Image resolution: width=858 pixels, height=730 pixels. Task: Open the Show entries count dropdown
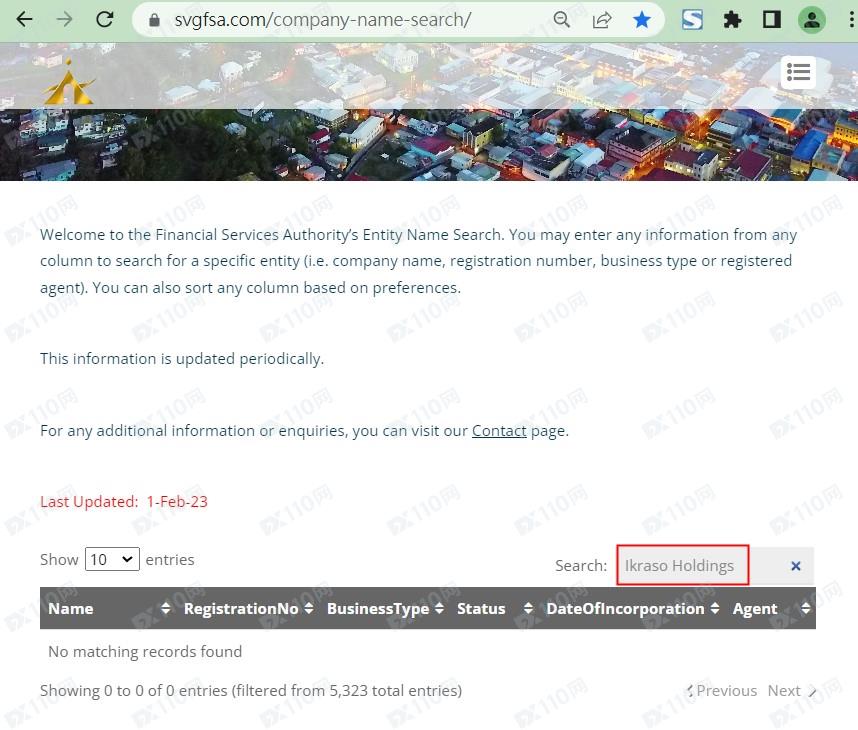point(112,559)
